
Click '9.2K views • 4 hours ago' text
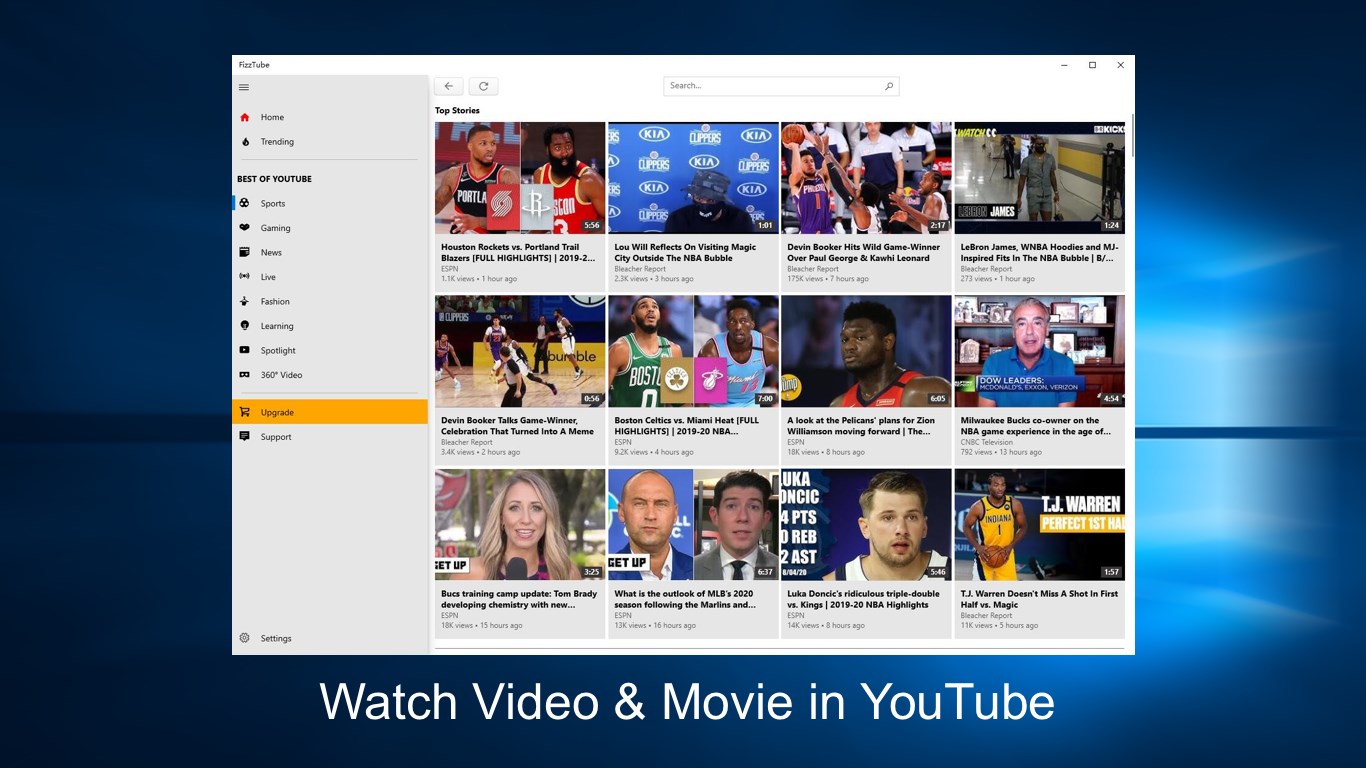pos(654,452)
